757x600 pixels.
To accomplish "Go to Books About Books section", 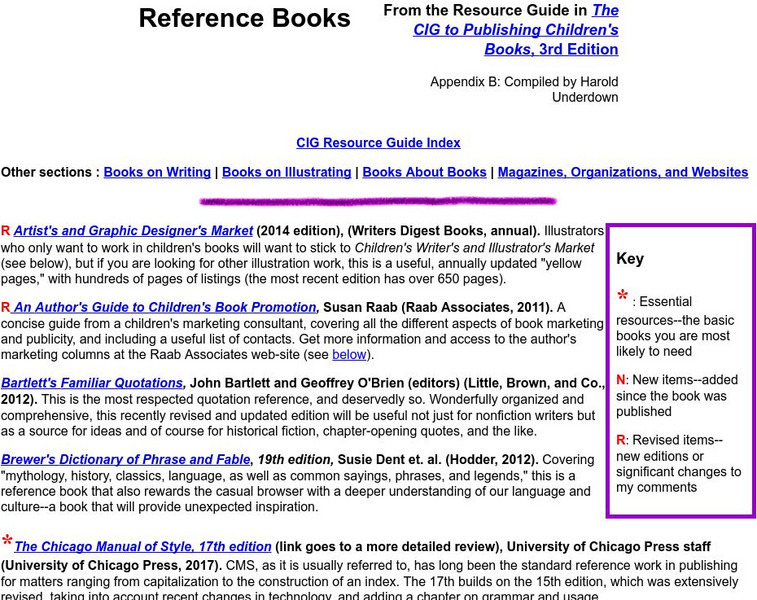I will tap(424, 172).
